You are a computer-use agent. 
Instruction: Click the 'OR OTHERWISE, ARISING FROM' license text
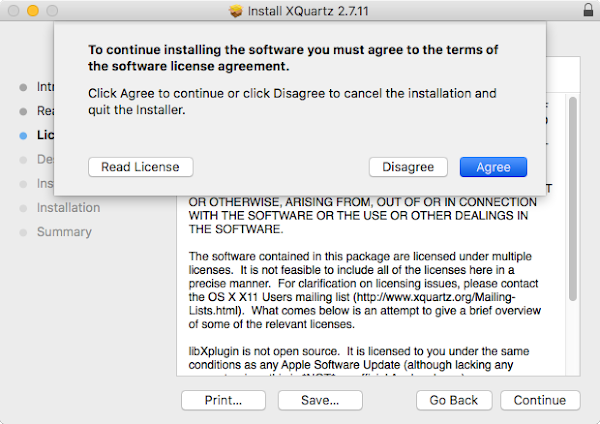tap(362, 215)
